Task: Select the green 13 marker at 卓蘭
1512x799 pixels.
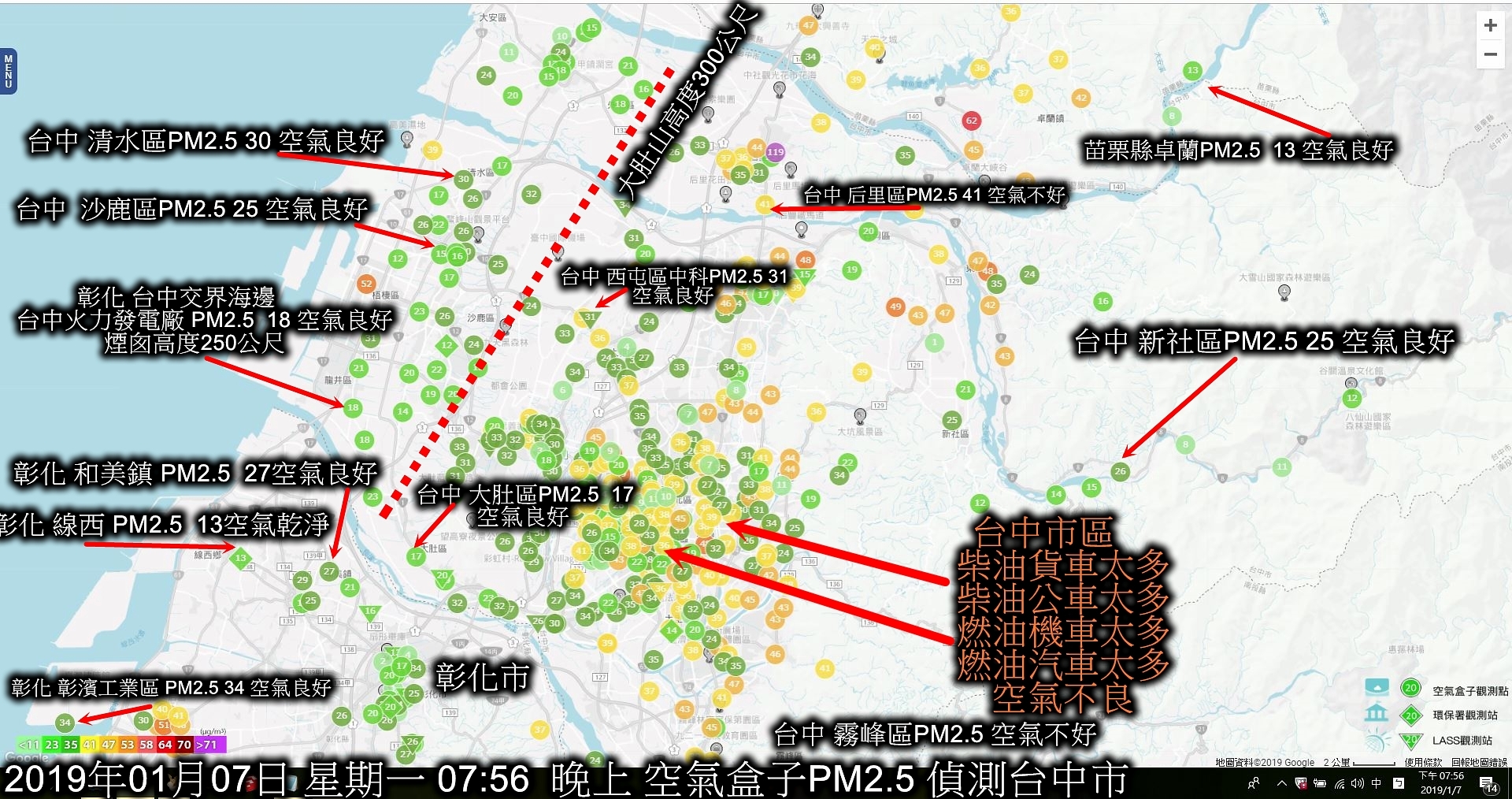Action: click(x=1192, y=70)
